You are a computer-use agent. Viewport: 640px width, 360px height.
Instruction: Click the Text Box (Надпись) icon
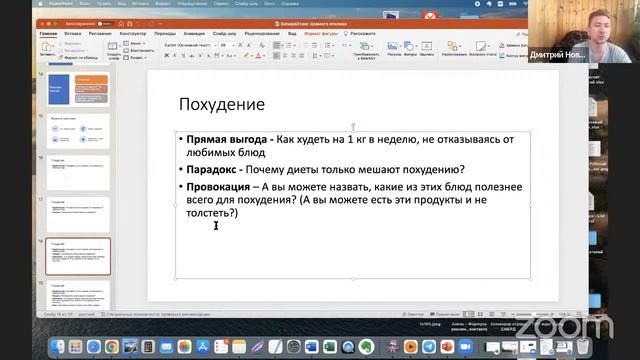point(427,46)
